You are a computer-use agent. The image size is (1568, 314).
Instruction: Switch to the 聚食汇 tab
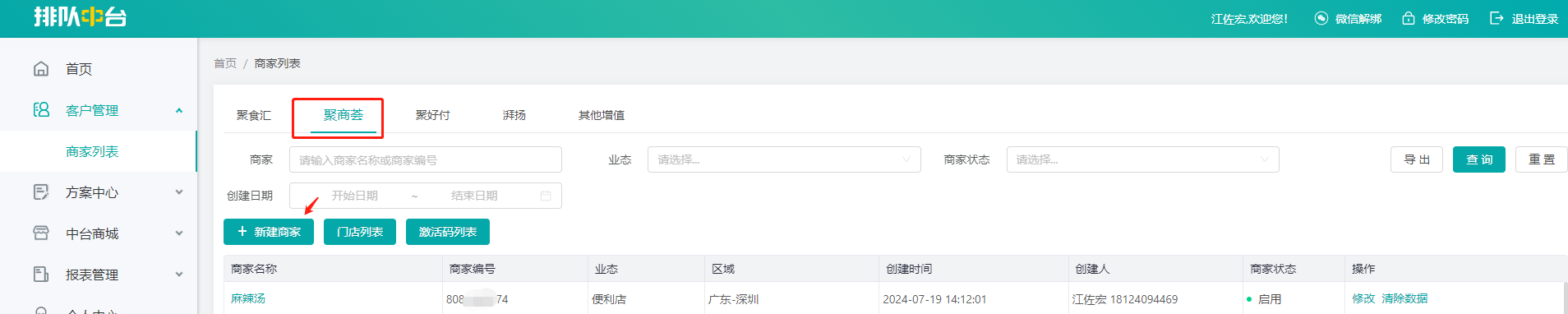254,115
